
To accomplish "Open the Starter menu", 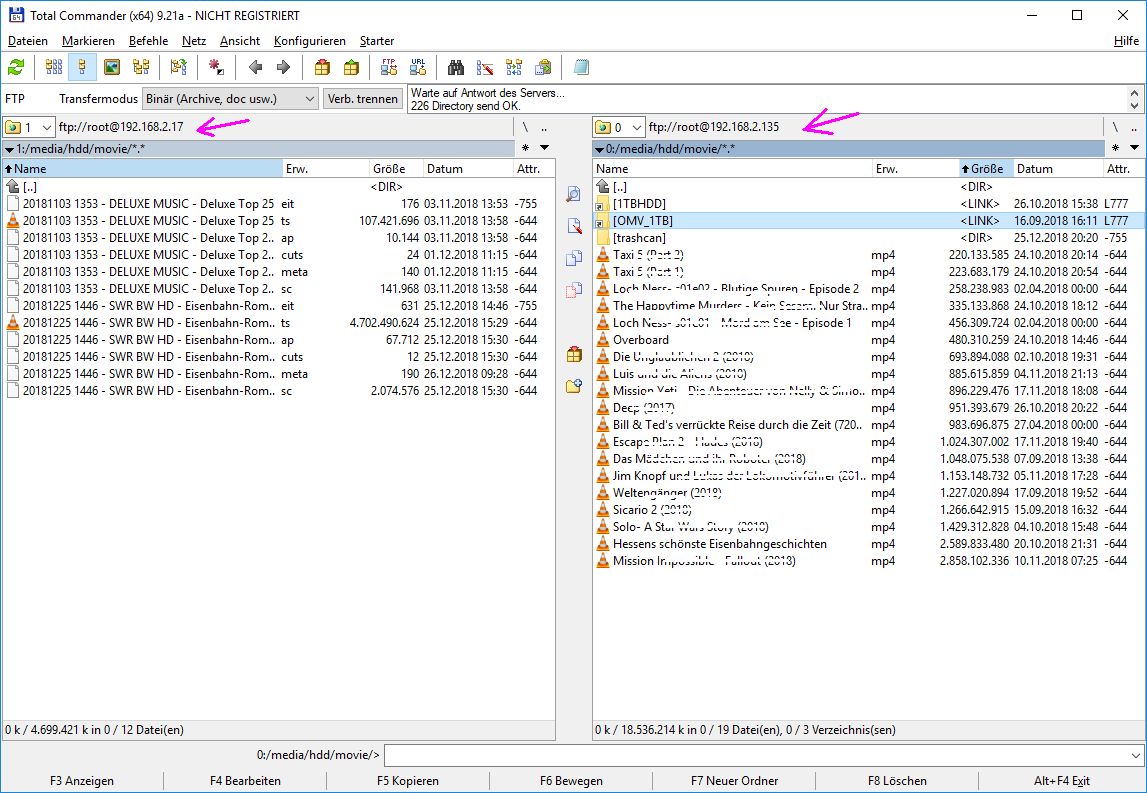I will click(x=377, y=41).
